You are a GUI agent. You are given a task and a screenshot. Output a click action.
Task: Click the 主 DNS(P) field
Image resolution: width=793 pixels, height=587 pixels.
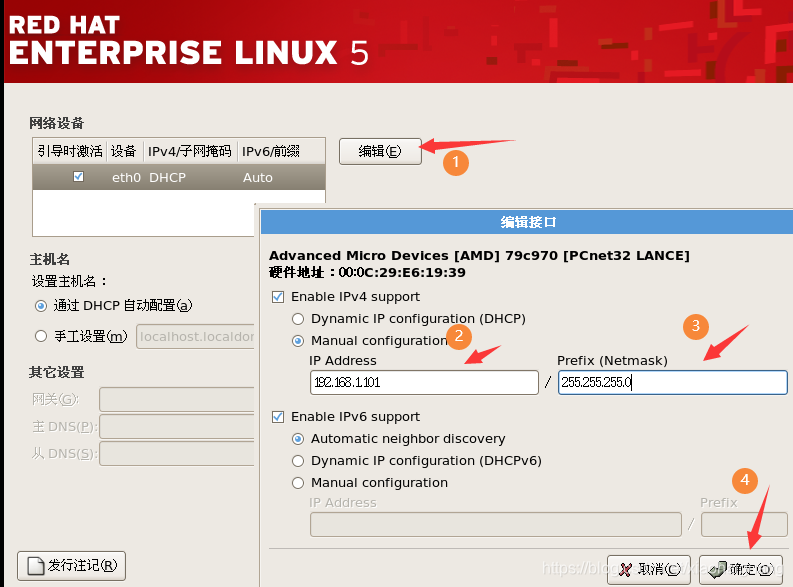click(x=177, y=427)
